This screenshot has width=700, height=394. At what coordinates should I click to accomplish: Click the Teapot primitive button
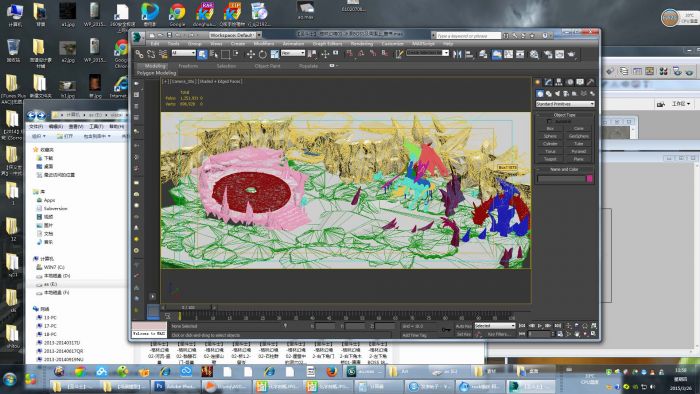coord(550,159)
